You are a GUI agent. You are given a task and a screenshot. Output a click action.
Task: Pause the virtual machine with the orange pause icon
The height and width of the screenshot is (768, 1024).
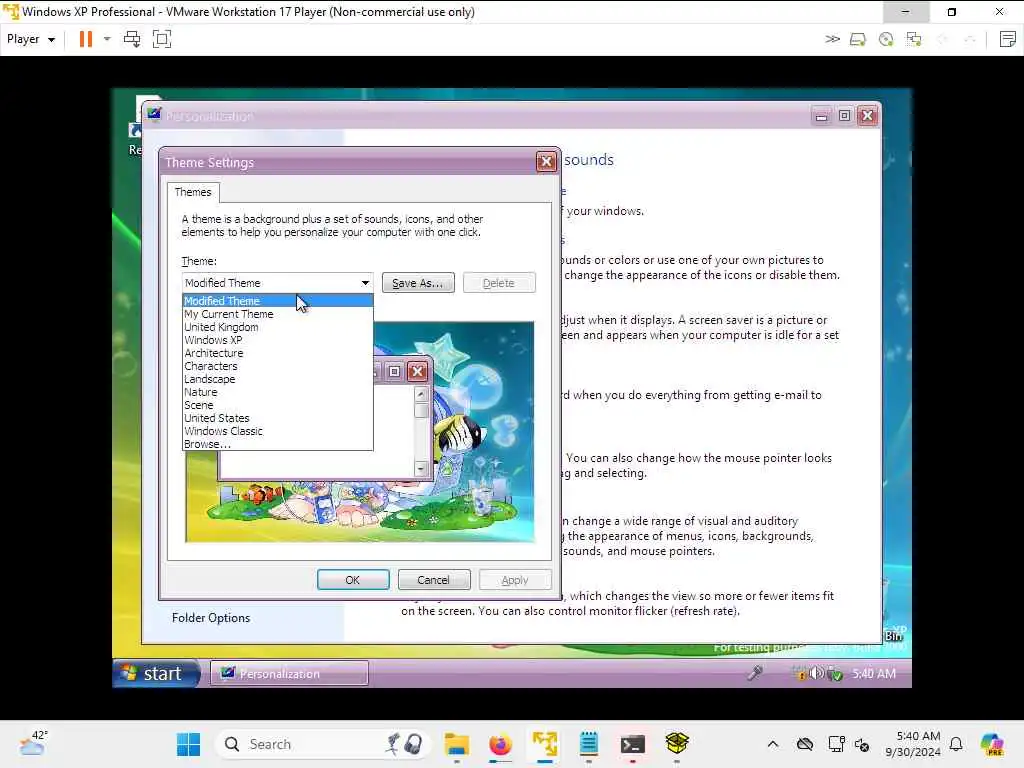point(86,39)
